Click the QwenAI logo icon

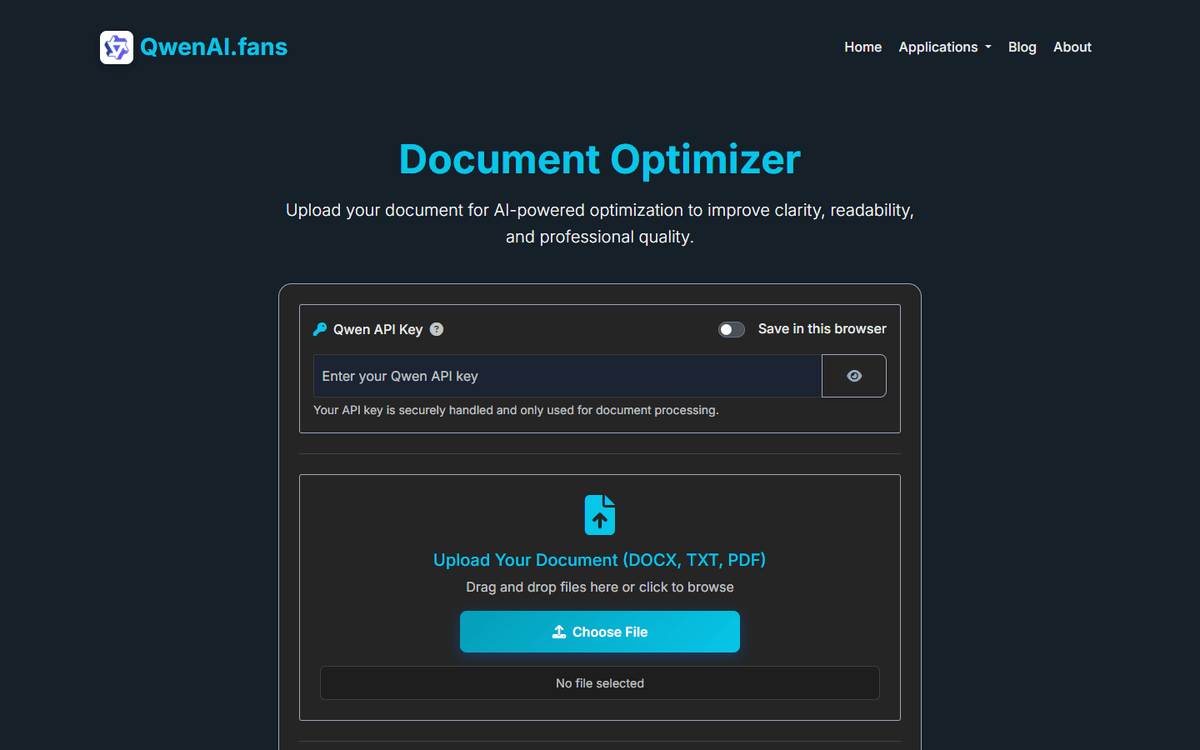117,47
